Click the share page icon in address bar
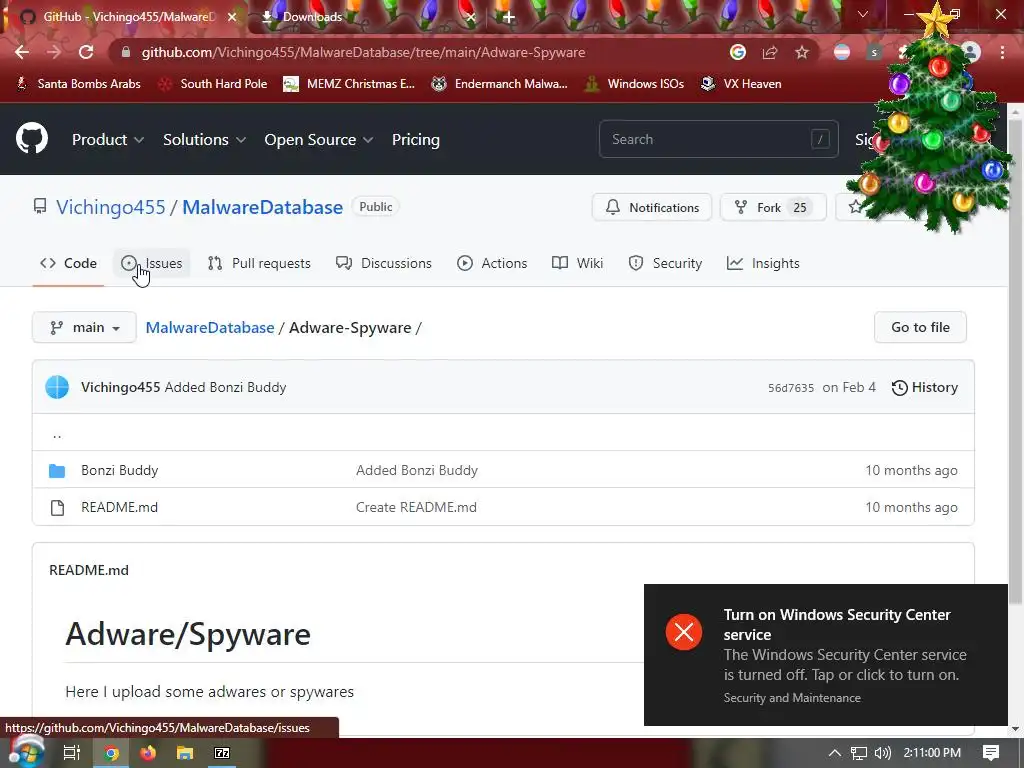The image size is (1024, 768). point(770,52)
